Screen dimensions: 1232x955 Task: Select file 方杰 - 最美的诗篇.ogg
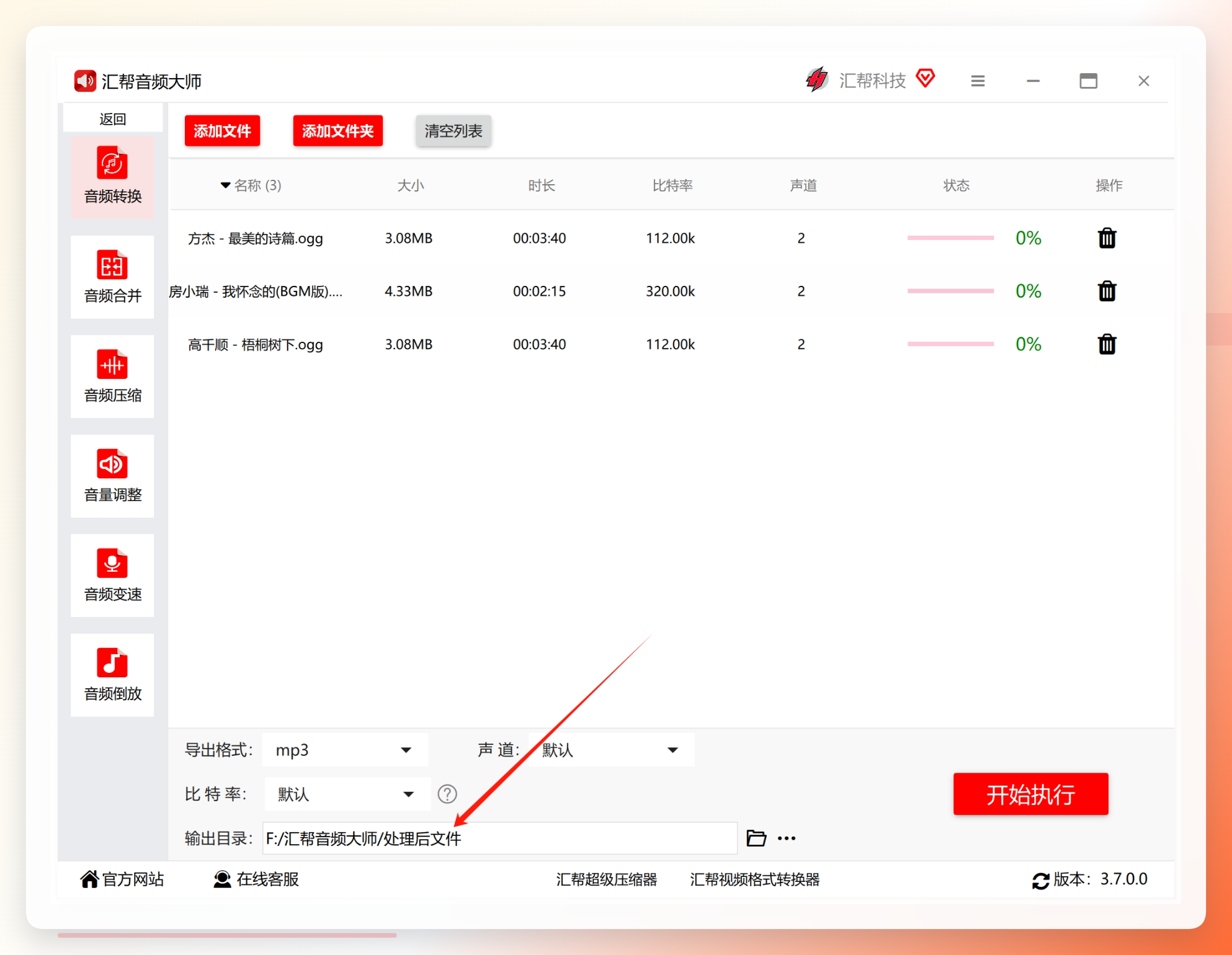pos(256,239)
